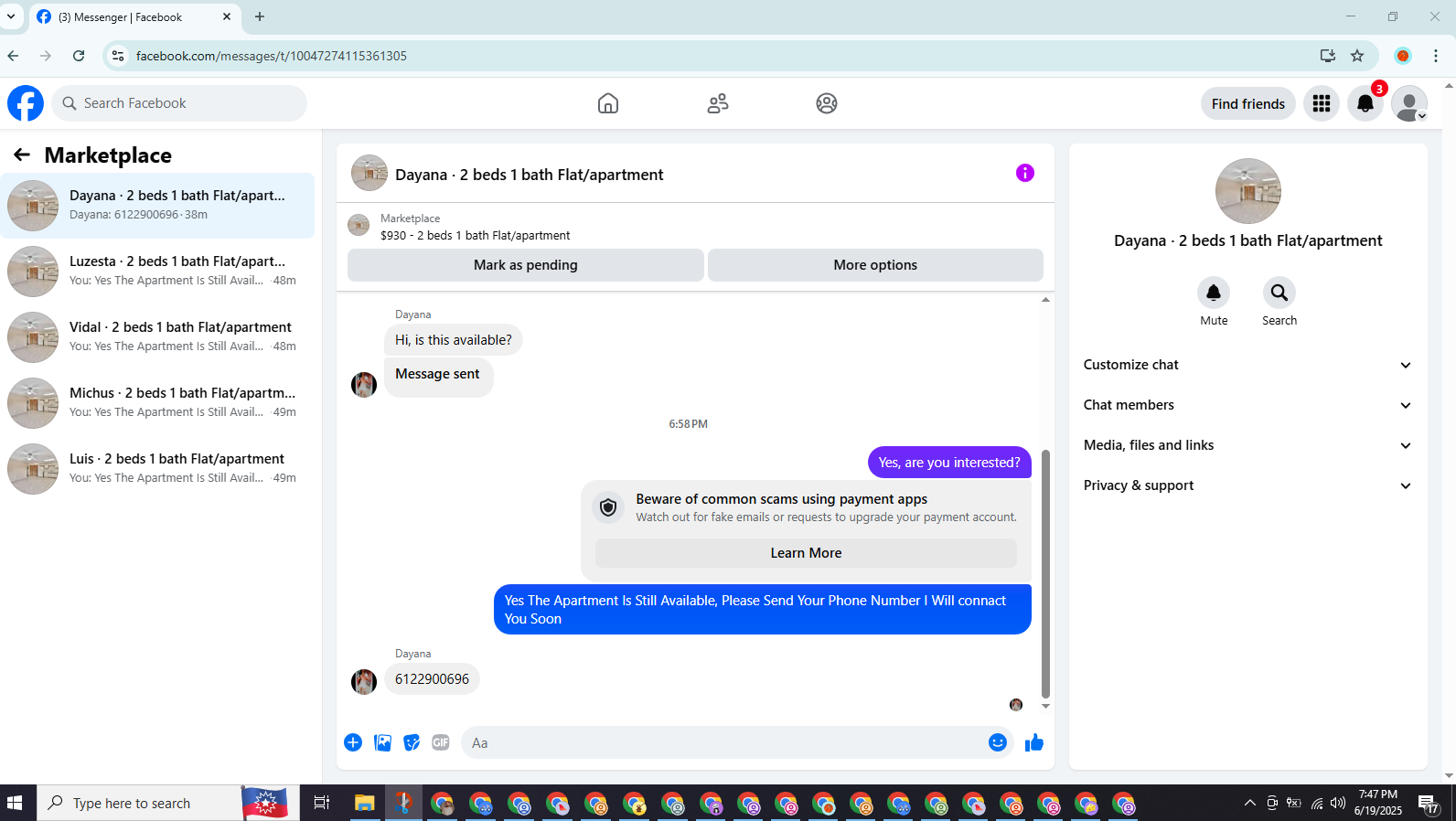Click More options button
The width and height of the screenshot is (1456, 821).
[875, 265]
